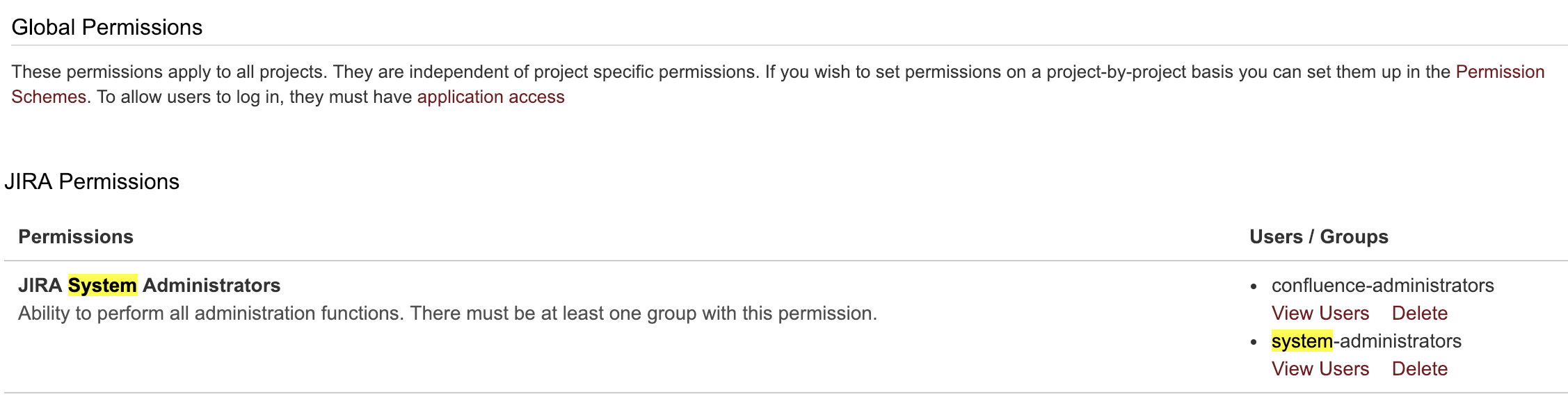Click the bullet beside confluence-administrators
Image resolution: width=1568 pixels, height=399 pixels.
[1254, 286]
